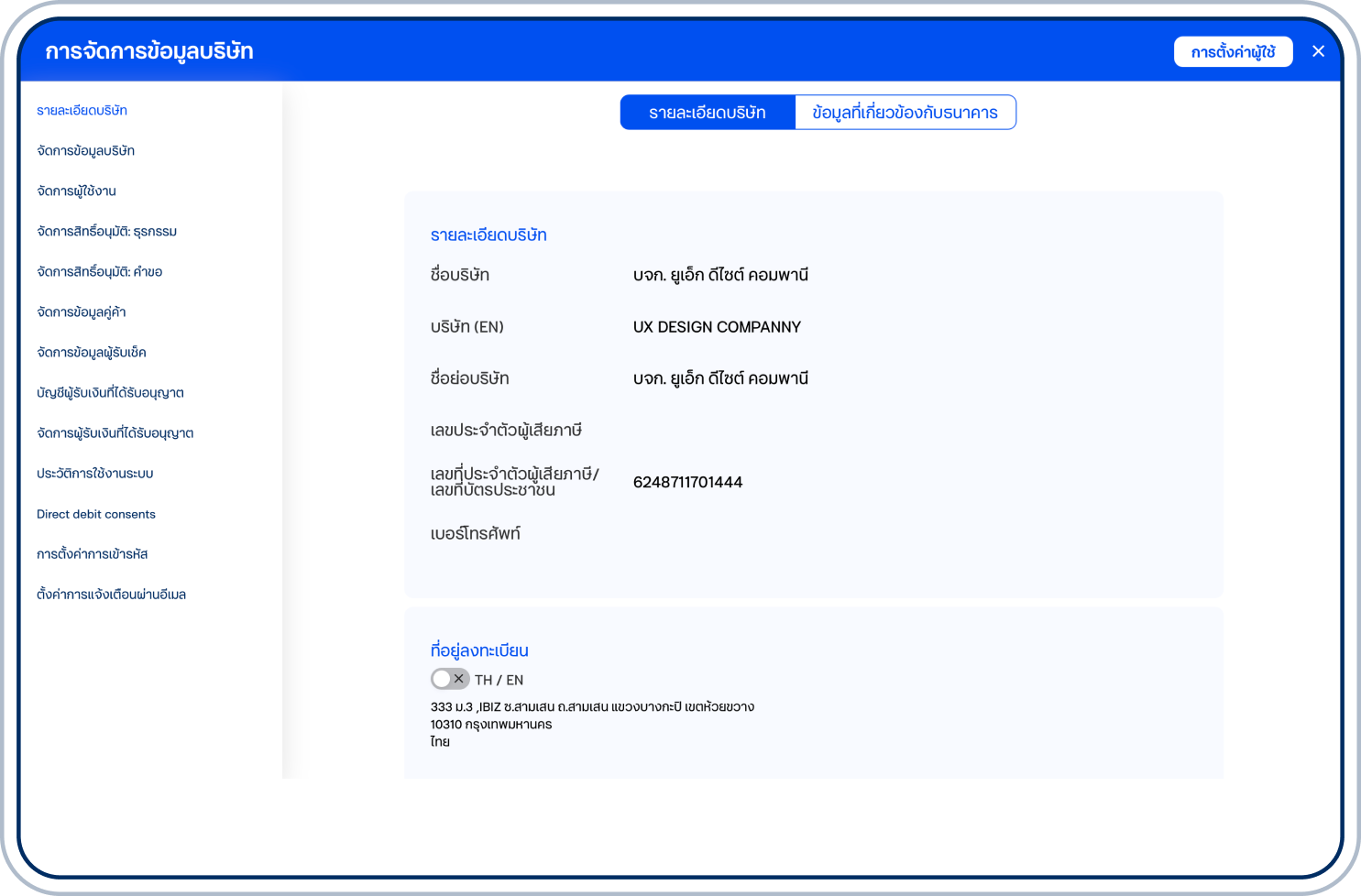Open Direct debit consents

(x=96, y=514)
